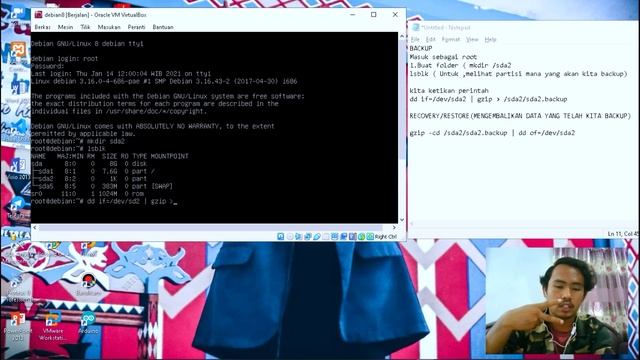This screenshot has height=360, width=640.
Task: Click the display settings icon in VirtualBox status bar
Action: pos(335,236)
